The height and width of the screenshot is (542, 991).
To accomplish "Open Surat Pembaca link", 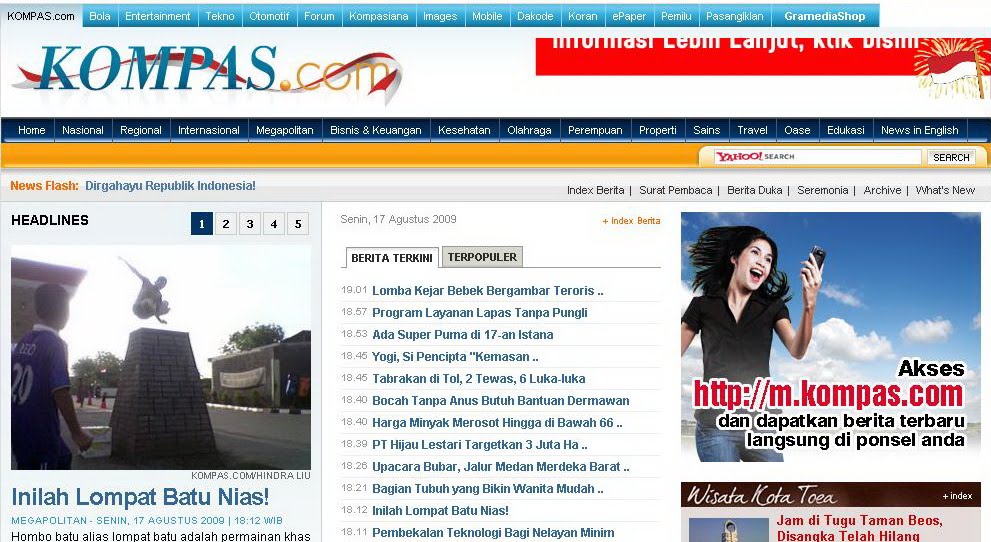I will pyautogui.click(x=676, y=190).
